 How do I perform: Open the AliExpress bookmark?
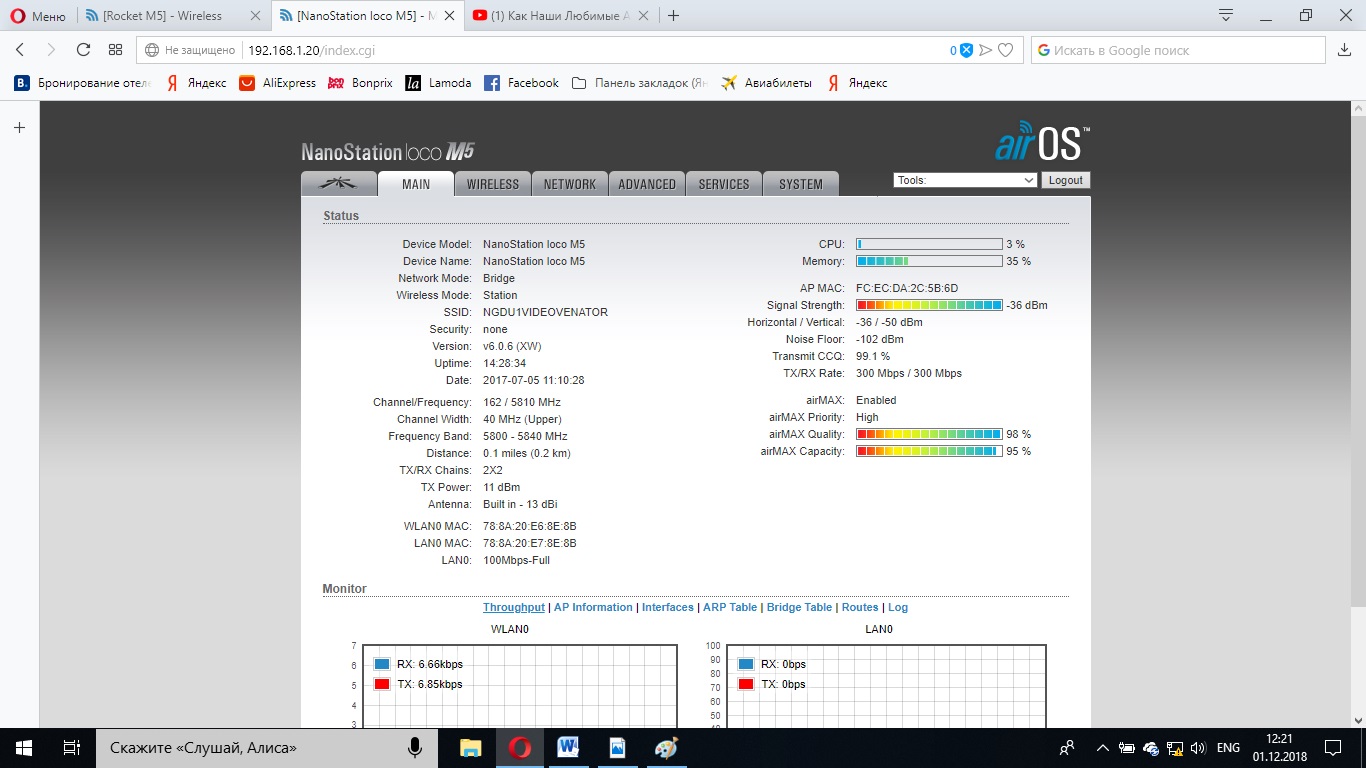click(x=277, y=83)
